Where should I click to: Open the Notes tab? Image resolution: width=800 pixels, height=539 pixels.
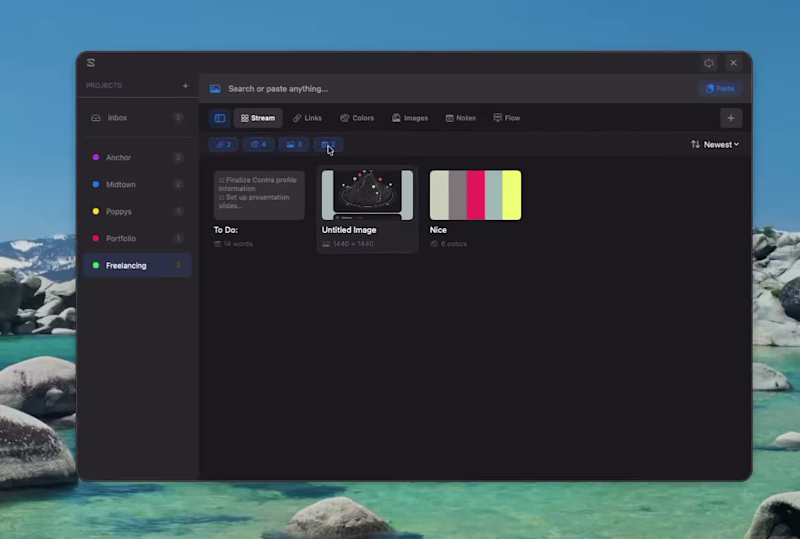tap(461, 118)
